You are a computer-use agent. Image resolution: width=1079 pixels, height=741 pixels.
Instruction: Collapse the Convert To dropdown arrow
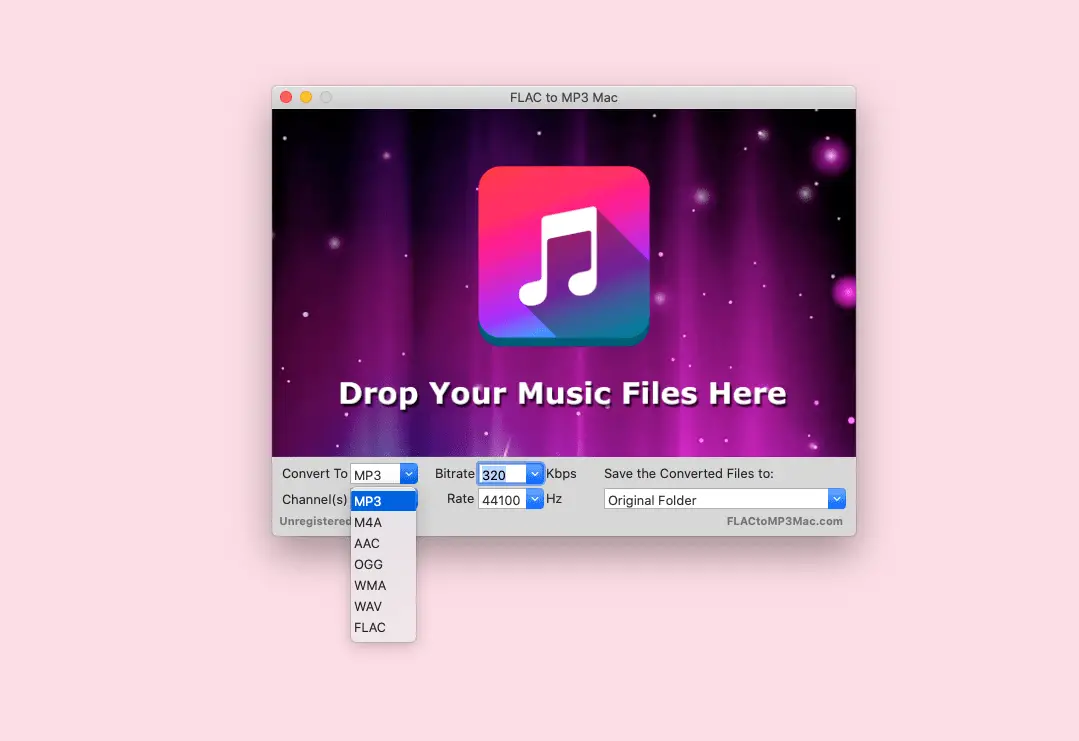(409, 474)
